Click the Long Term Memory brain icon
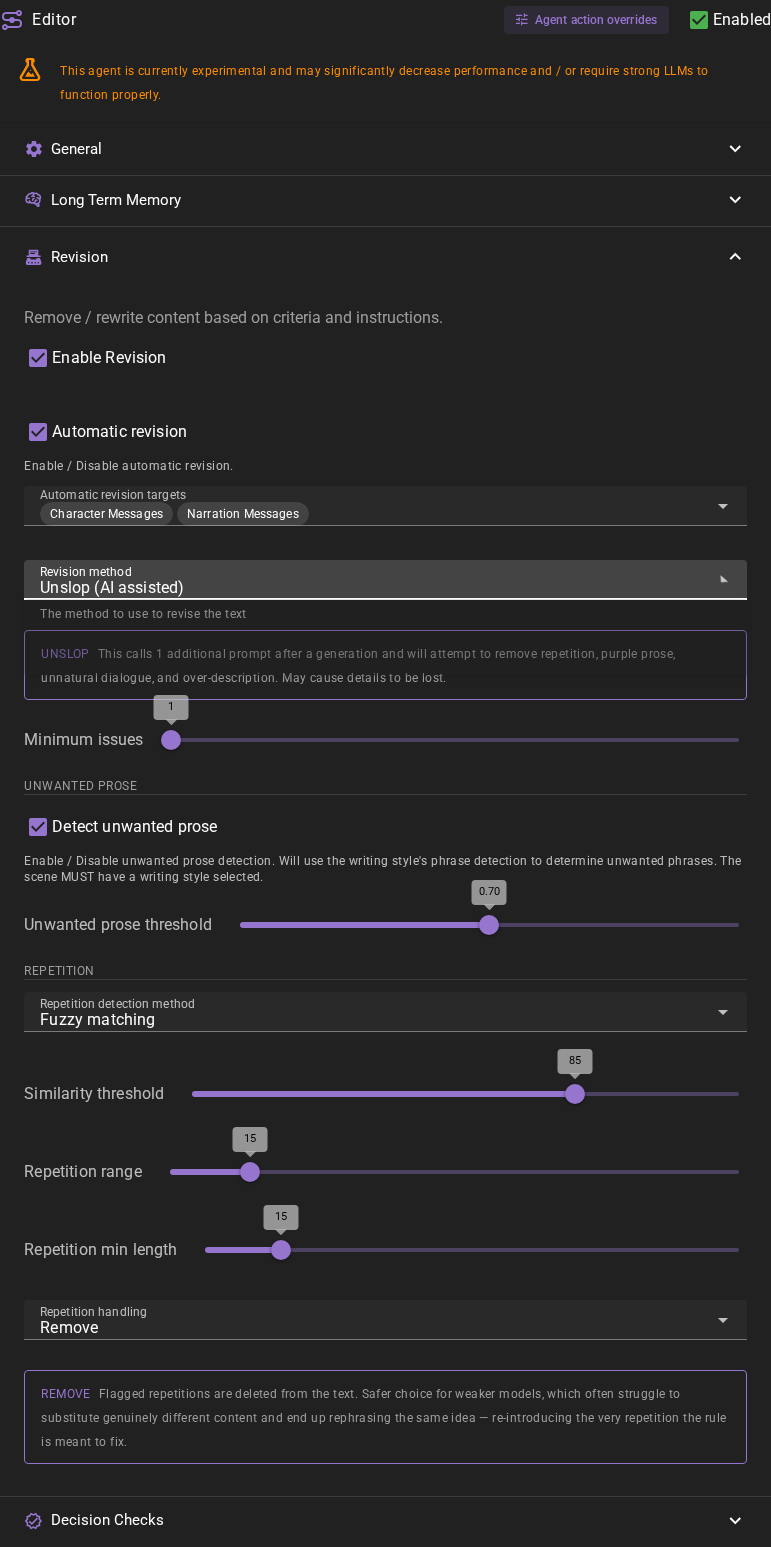 click(33, 200)
